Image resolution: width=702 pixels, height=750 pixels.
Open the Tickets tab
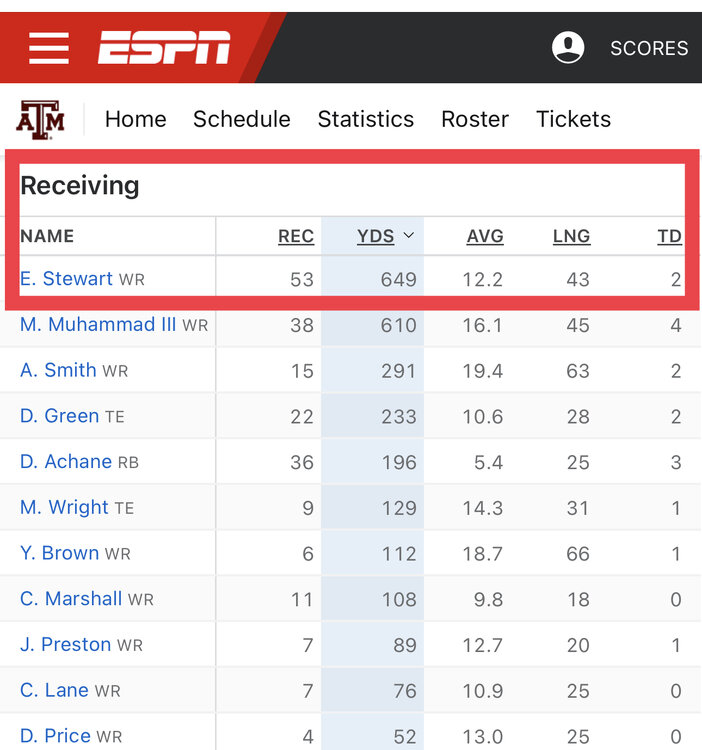pyautogui.click(x=573, y=119)
